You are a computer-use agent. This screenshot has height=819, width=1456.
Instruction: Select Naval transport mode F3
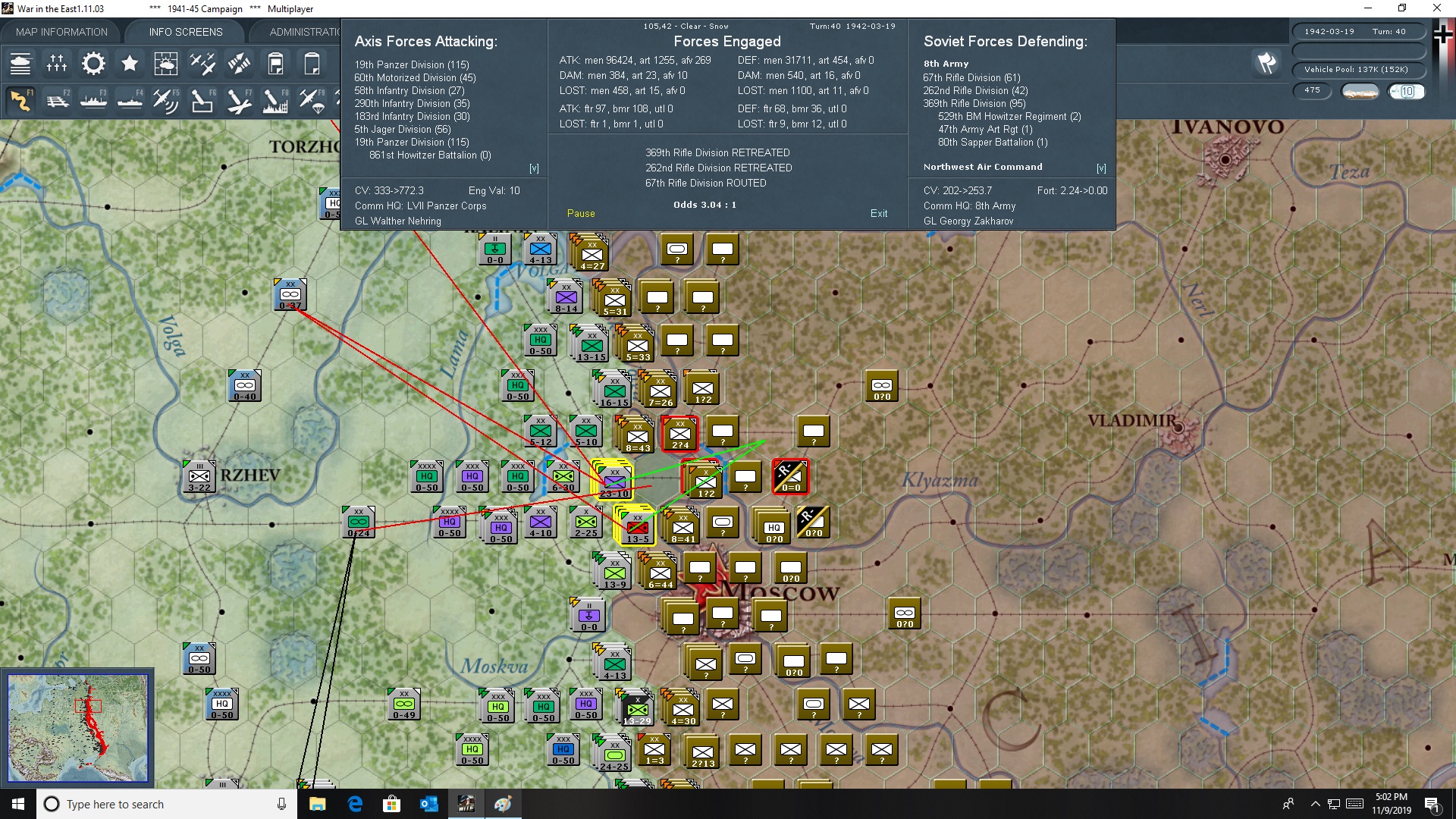coord(93,100)
